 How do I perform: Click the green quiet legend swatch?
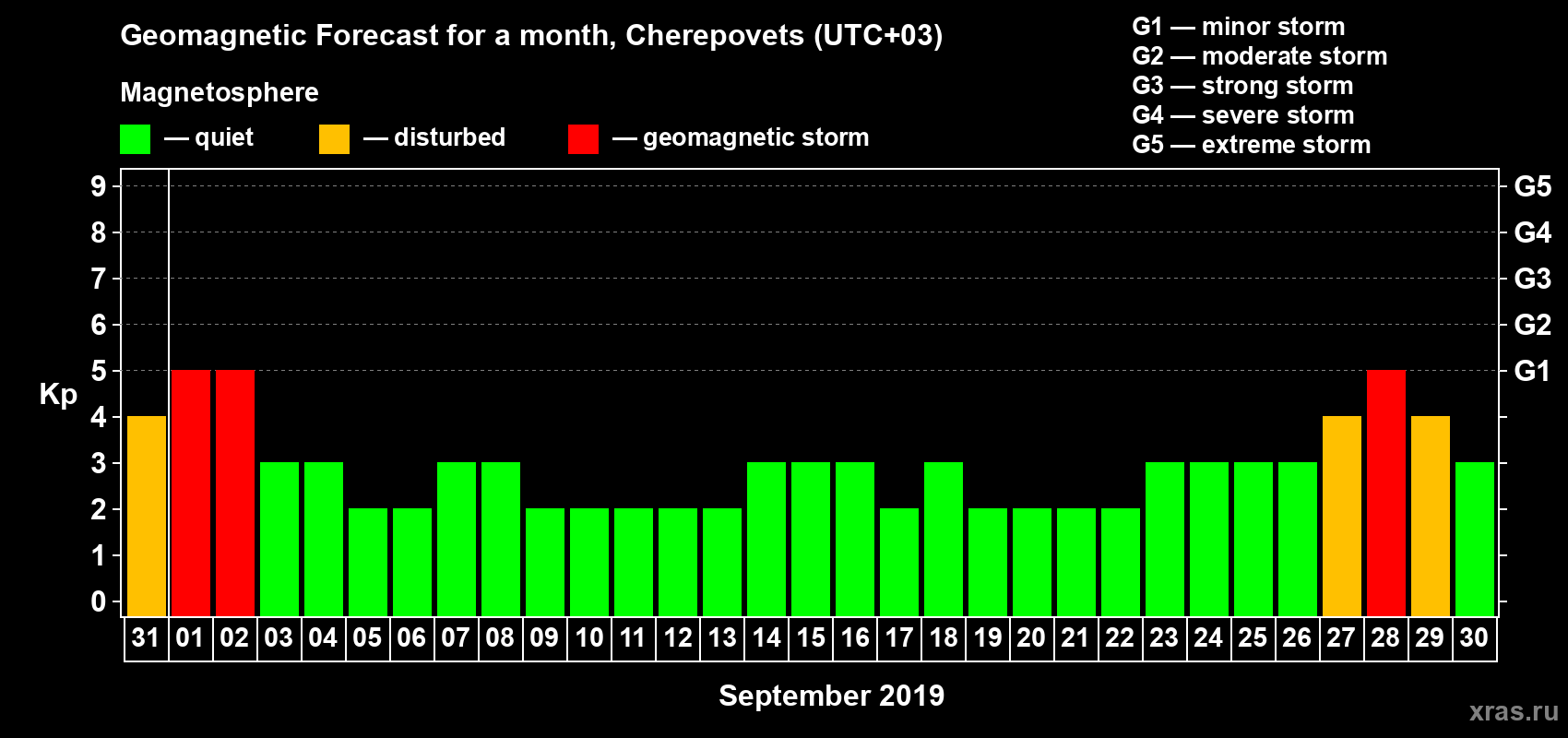(136, 139)
